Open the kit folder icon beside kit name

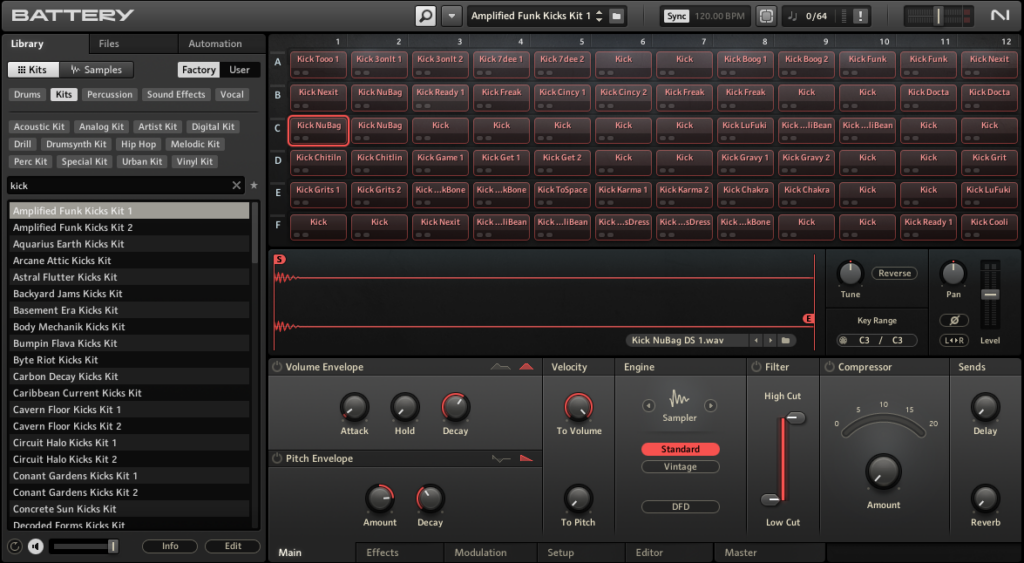[x=617, y=16]
